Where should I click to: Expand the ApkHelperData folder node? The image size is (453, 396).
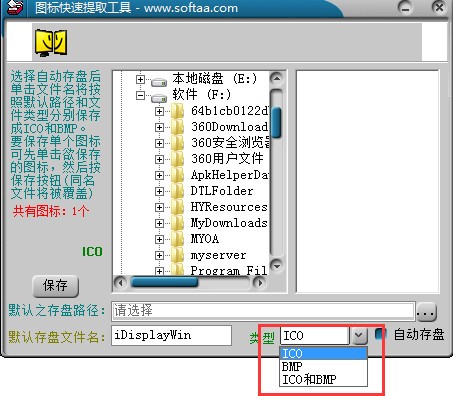(159, 175)
